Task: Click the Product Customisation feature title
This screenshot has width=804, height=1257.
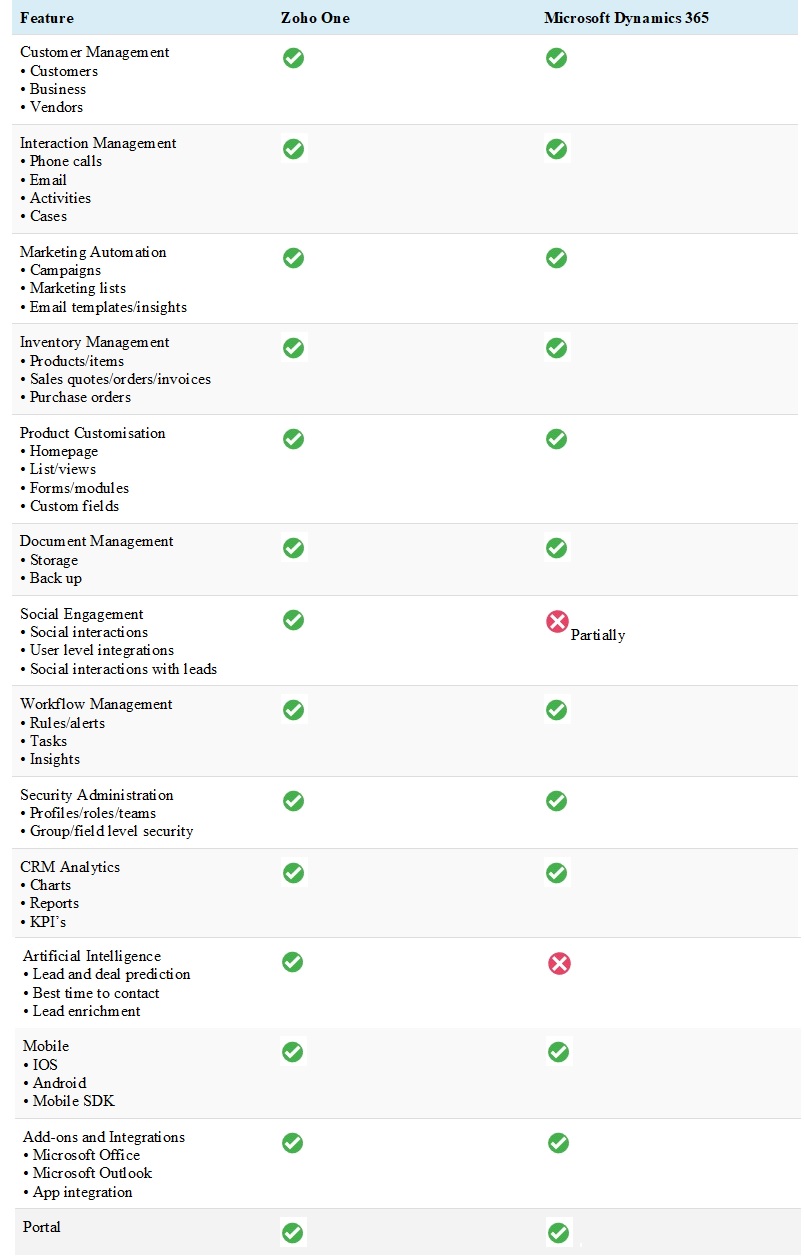Action: click(x=93, y=433)
